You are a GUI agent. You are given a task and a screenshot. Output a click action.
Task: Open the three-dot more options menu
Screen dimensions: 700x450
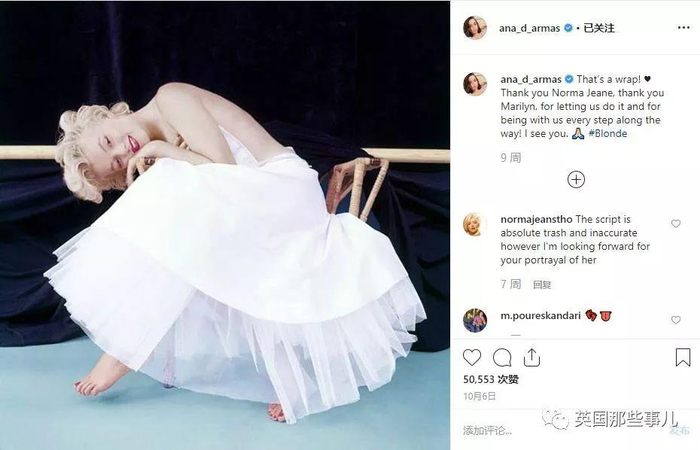tap(683, 28)
